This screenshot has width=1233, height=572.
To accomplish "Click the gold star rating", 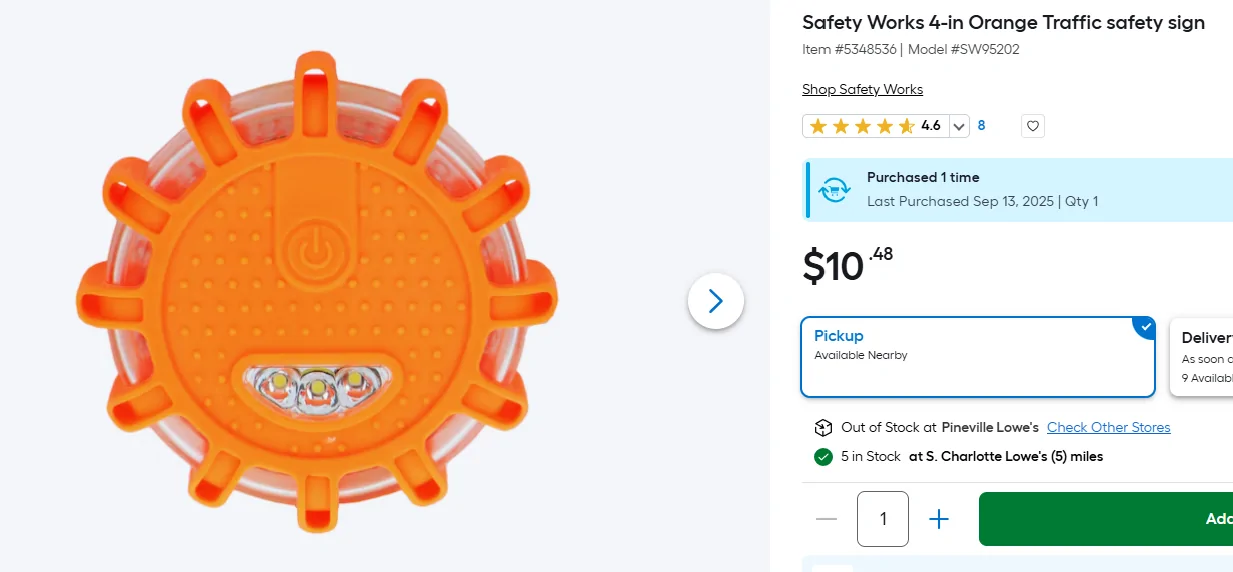I will [861, 126].
